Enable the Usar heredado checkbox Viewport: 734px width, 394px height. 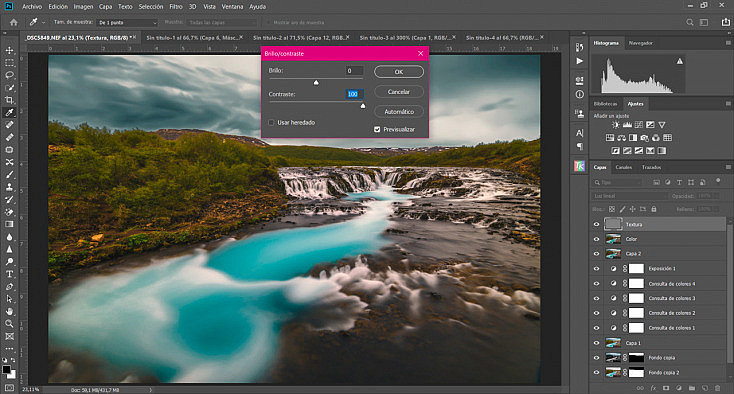pyautogui.click(x=271, y=123)
